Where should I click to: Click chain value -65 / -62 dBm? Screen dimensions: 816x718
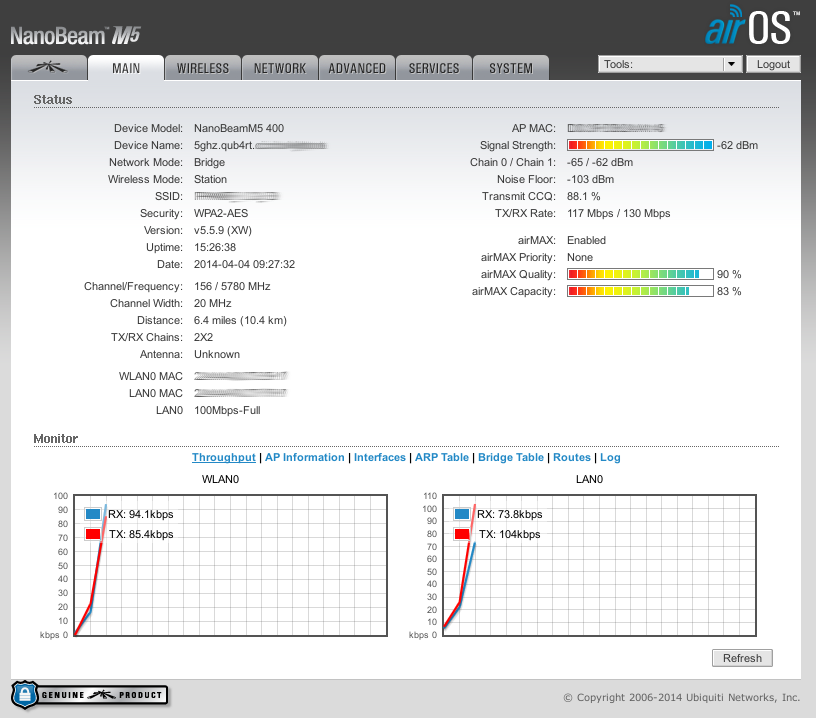[600, 162]
